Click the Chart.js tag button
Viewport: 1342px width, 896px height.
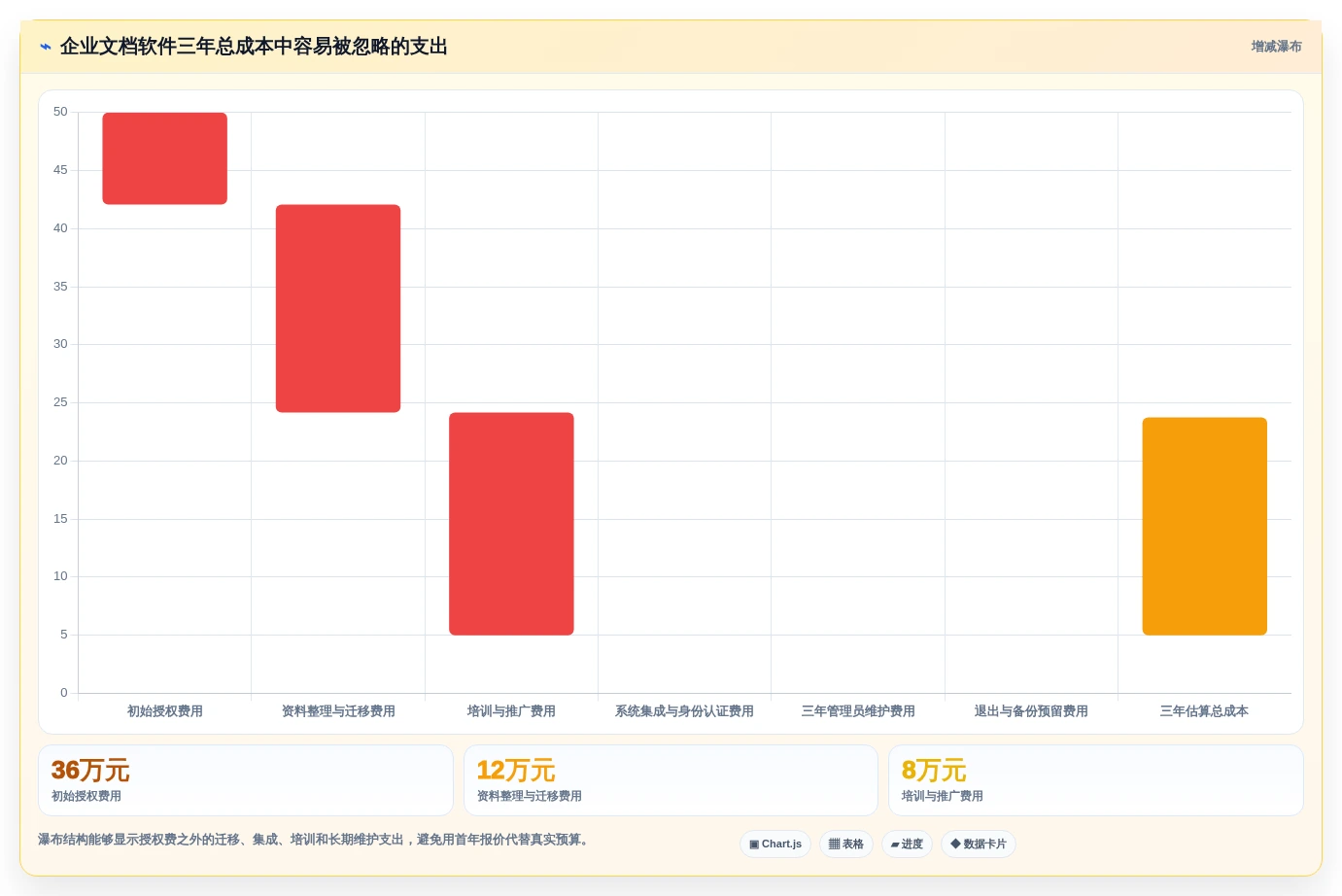click(775, 844)
